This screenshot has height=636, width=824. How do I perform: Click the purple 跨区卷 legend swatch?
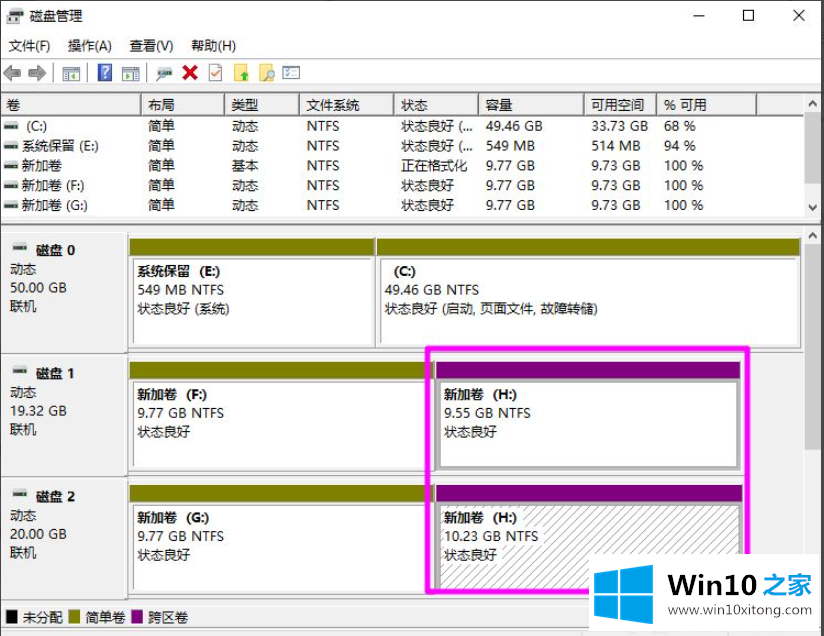tap(137, 617)
